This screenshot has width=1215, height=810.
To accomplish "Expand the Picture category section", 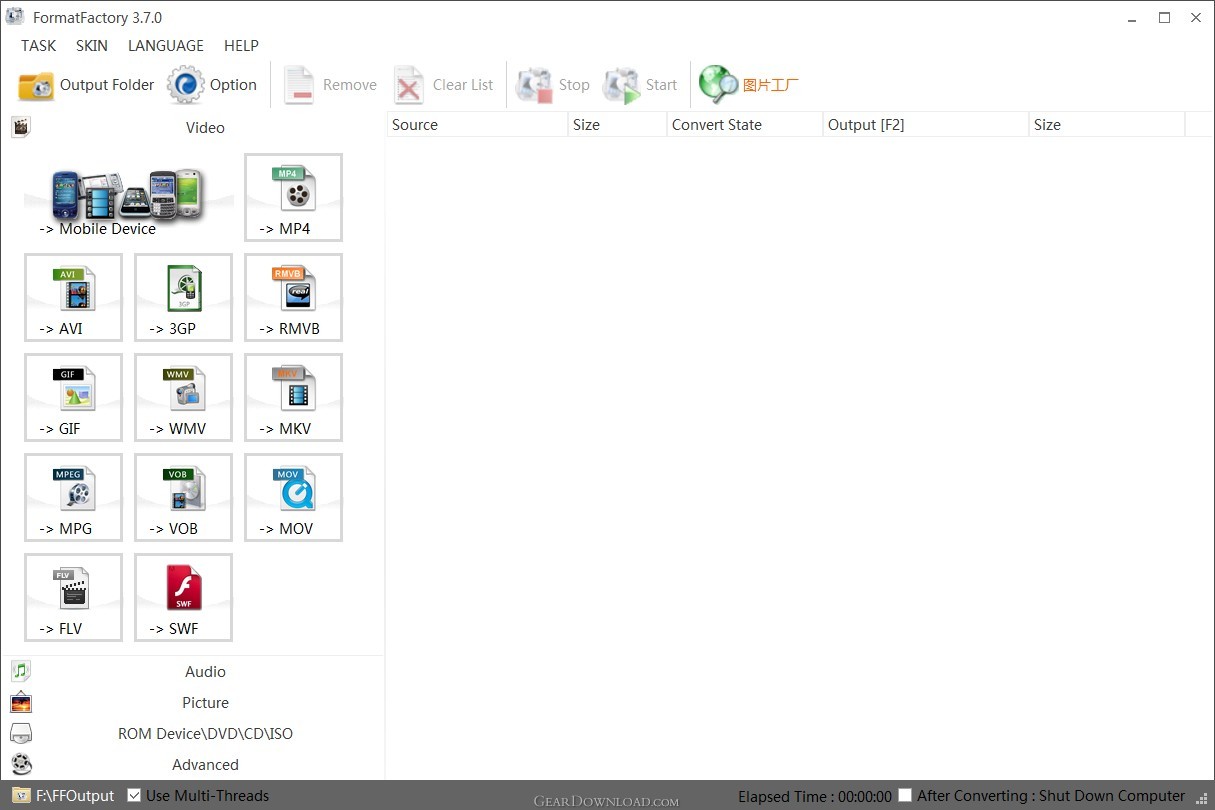I will coord(193,702).
